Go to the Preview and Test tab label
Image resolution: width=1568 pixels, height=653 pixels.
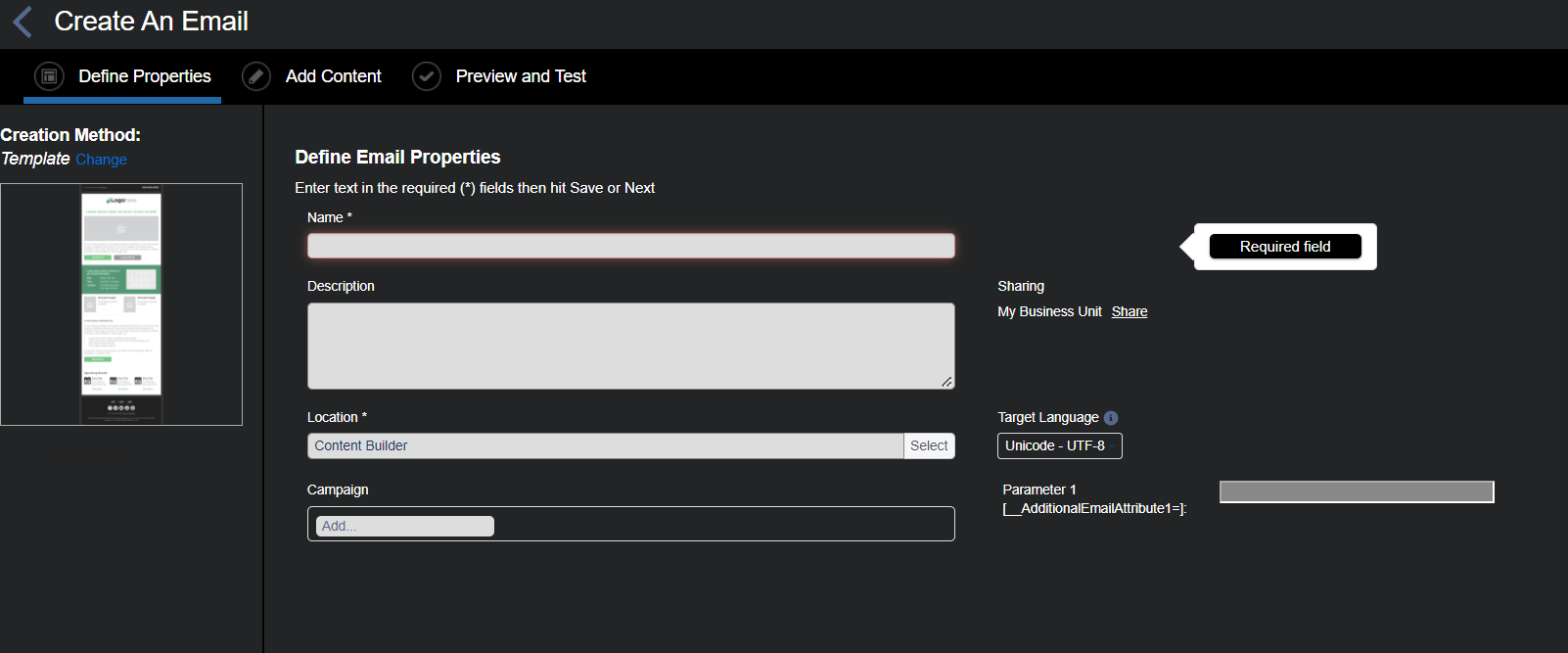521,76
